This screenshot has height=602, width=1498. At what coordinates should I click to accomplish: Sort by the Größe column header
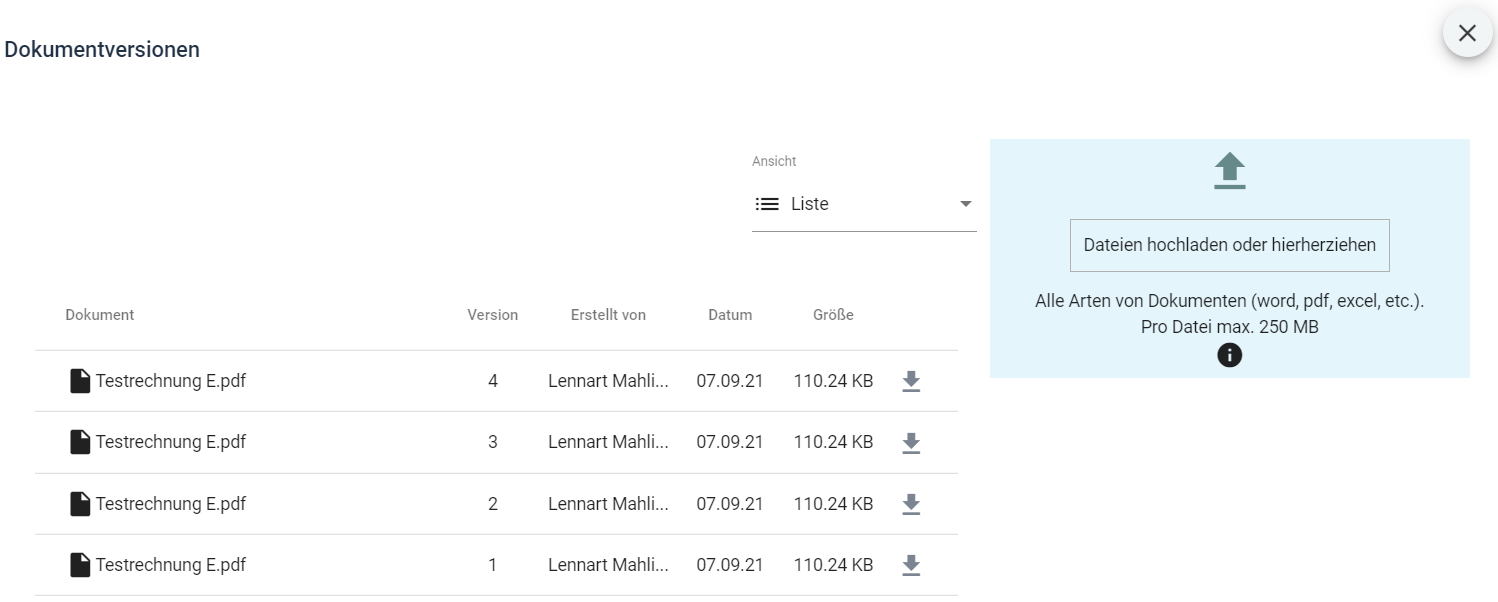(x=833, y=315)
